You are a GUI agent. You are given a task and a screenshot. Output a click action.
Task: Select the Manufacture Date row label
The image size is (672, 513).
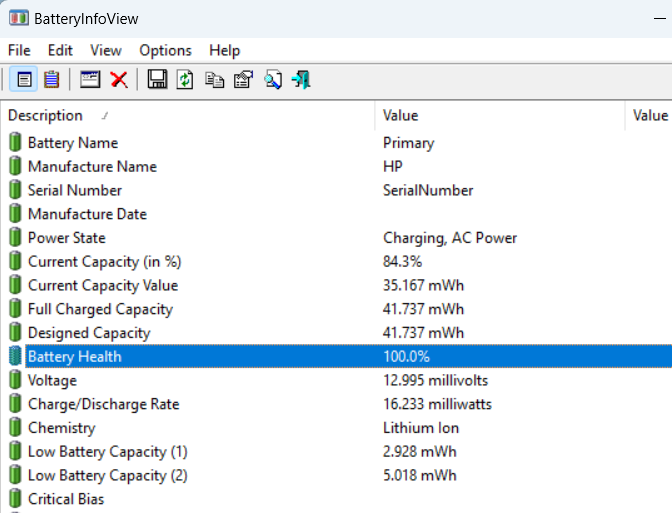point(87,214)
